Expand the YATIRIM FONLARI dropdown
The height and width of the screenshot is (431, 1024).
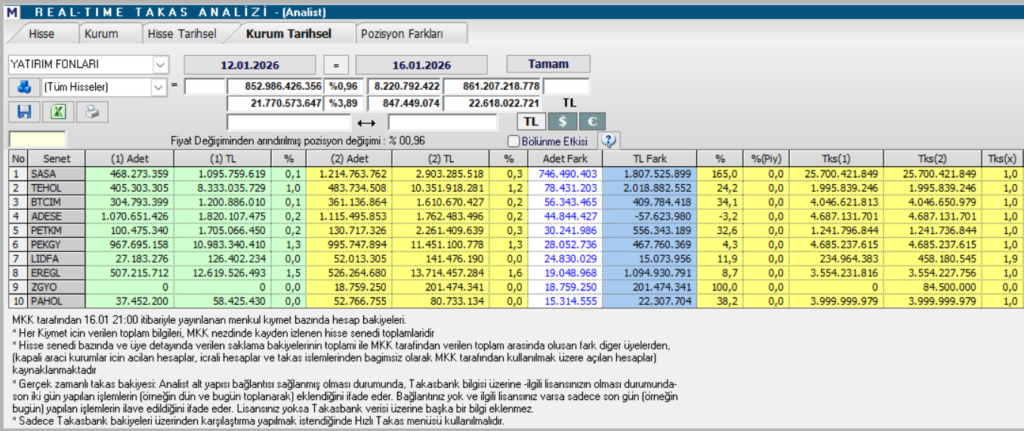[160, 64]
